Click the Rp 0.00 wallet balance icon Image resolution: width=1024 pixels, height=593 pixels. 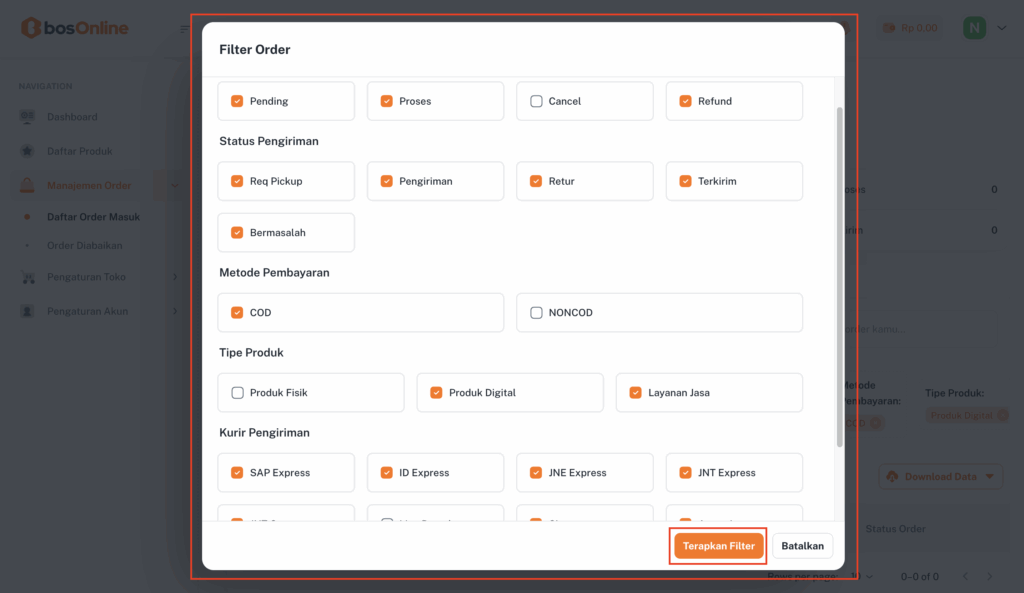[890, 28]
